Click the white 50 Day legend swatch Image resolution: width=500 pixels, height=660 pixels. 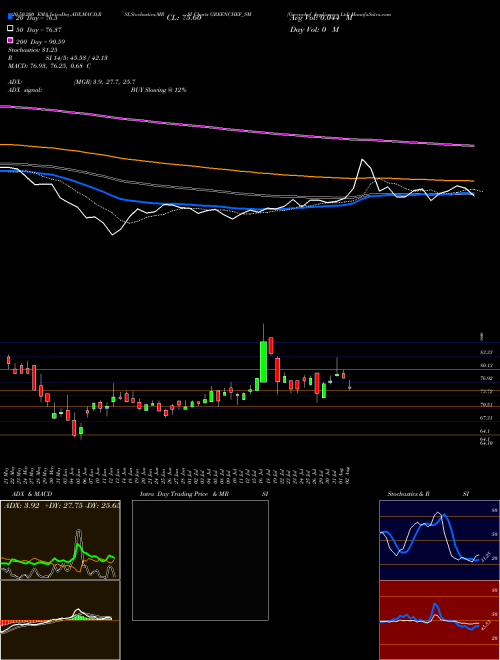pos(11,29)
